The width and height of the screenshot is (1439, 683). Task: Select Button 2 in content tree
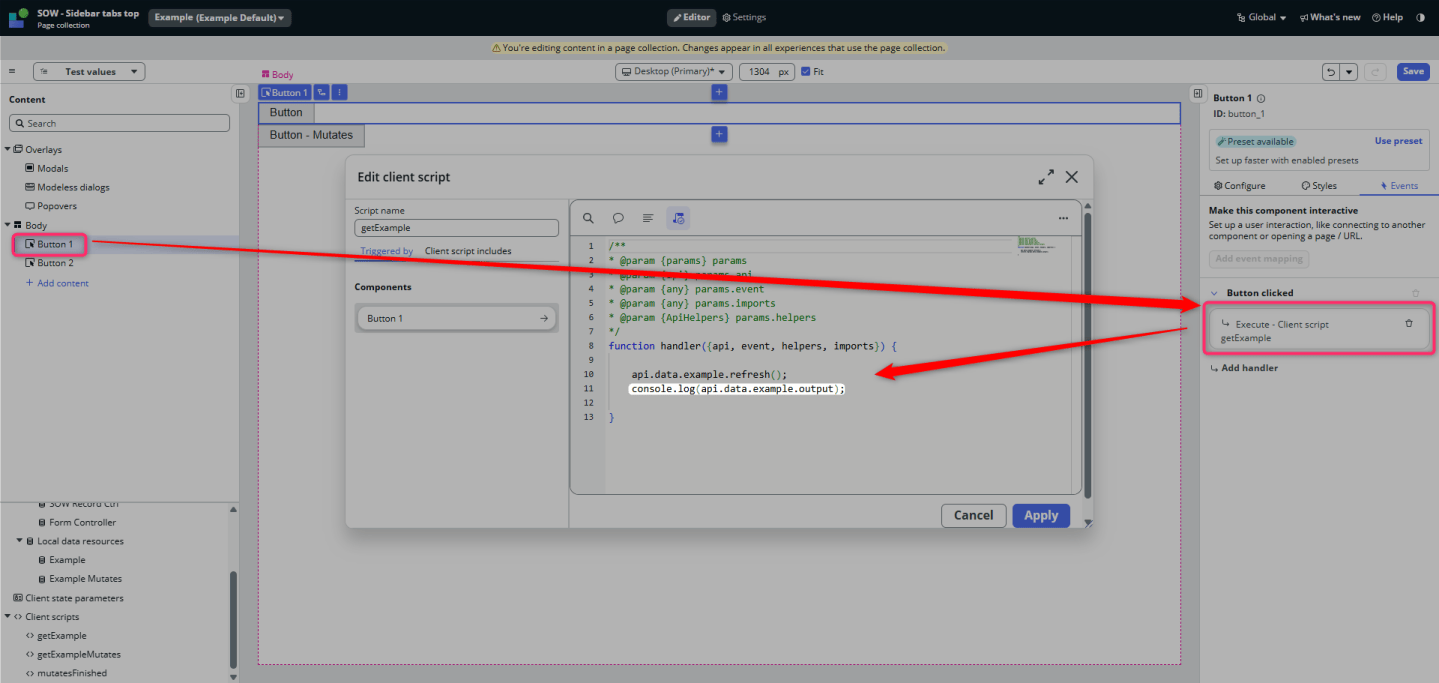pyautogui.click(x=55, y=263)
